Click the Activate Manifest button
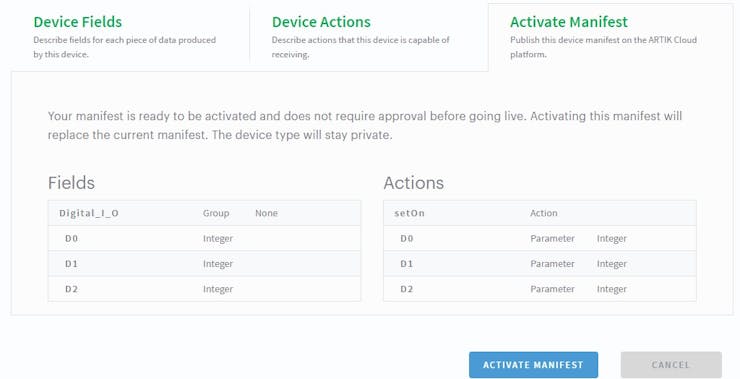 point(533,365)
